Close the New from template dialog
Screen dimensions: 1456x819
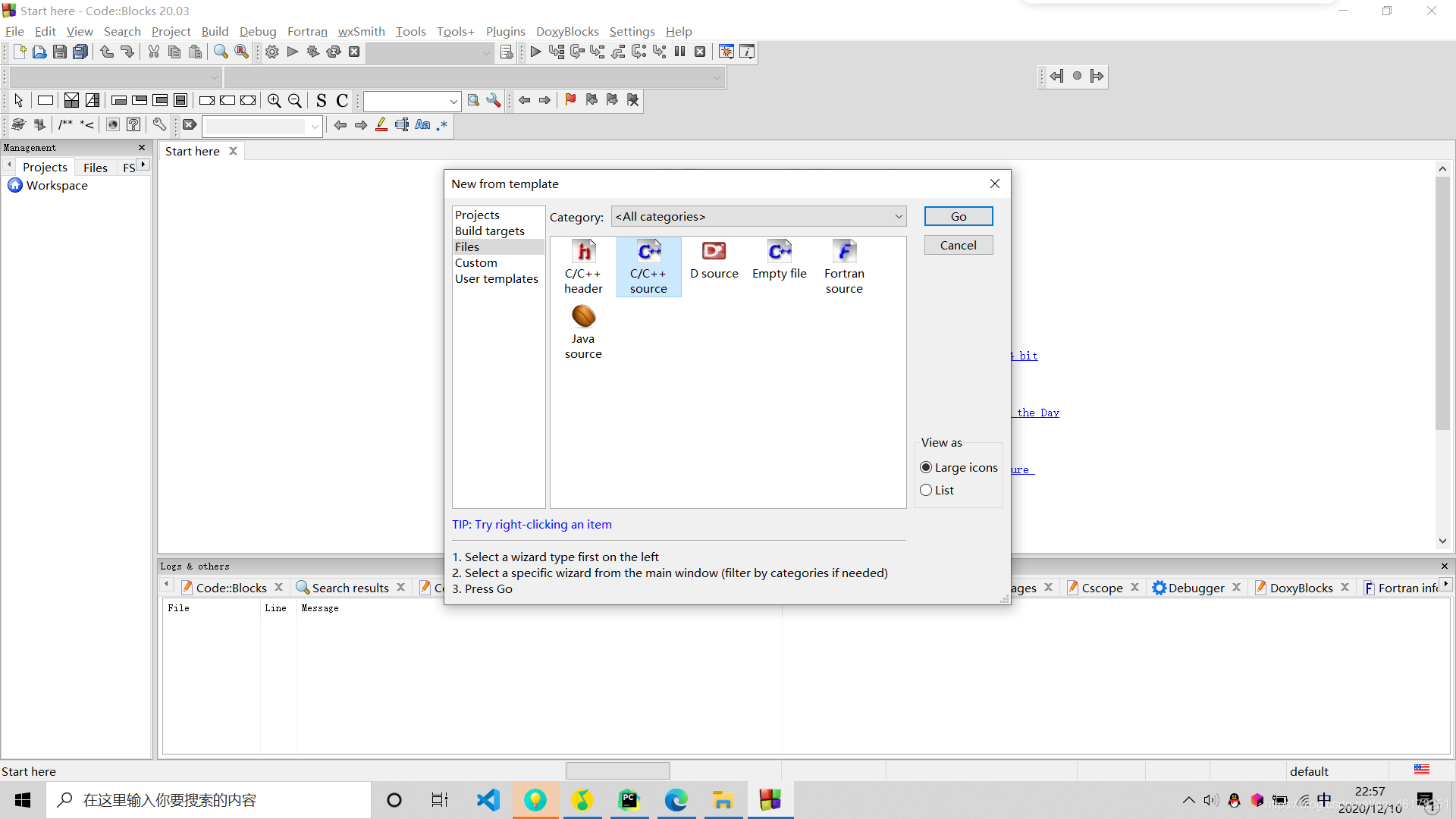pos(995,184)
